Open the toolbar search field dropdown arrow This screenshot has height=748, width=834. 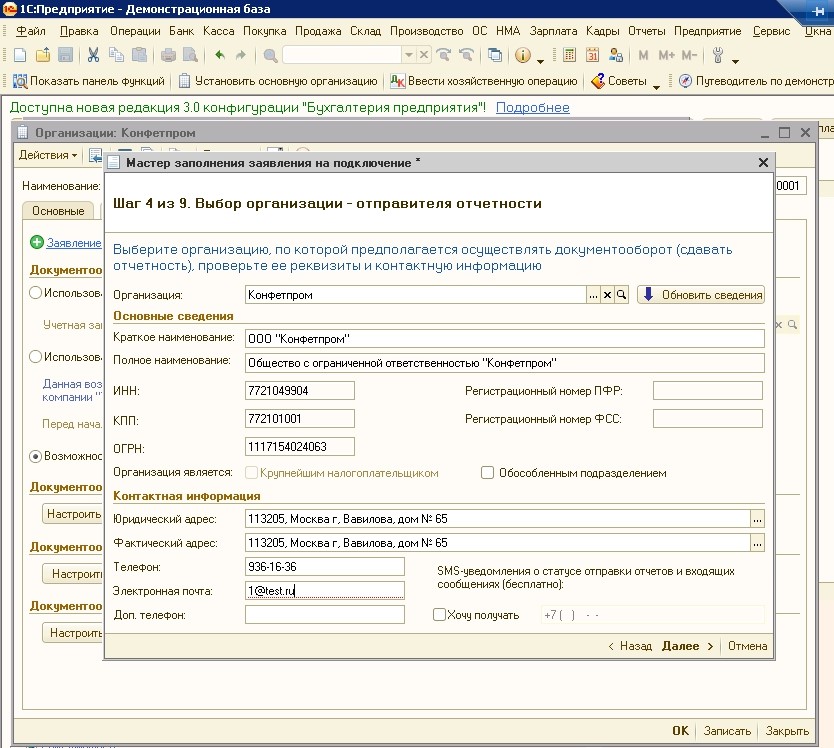click(408, 55)
